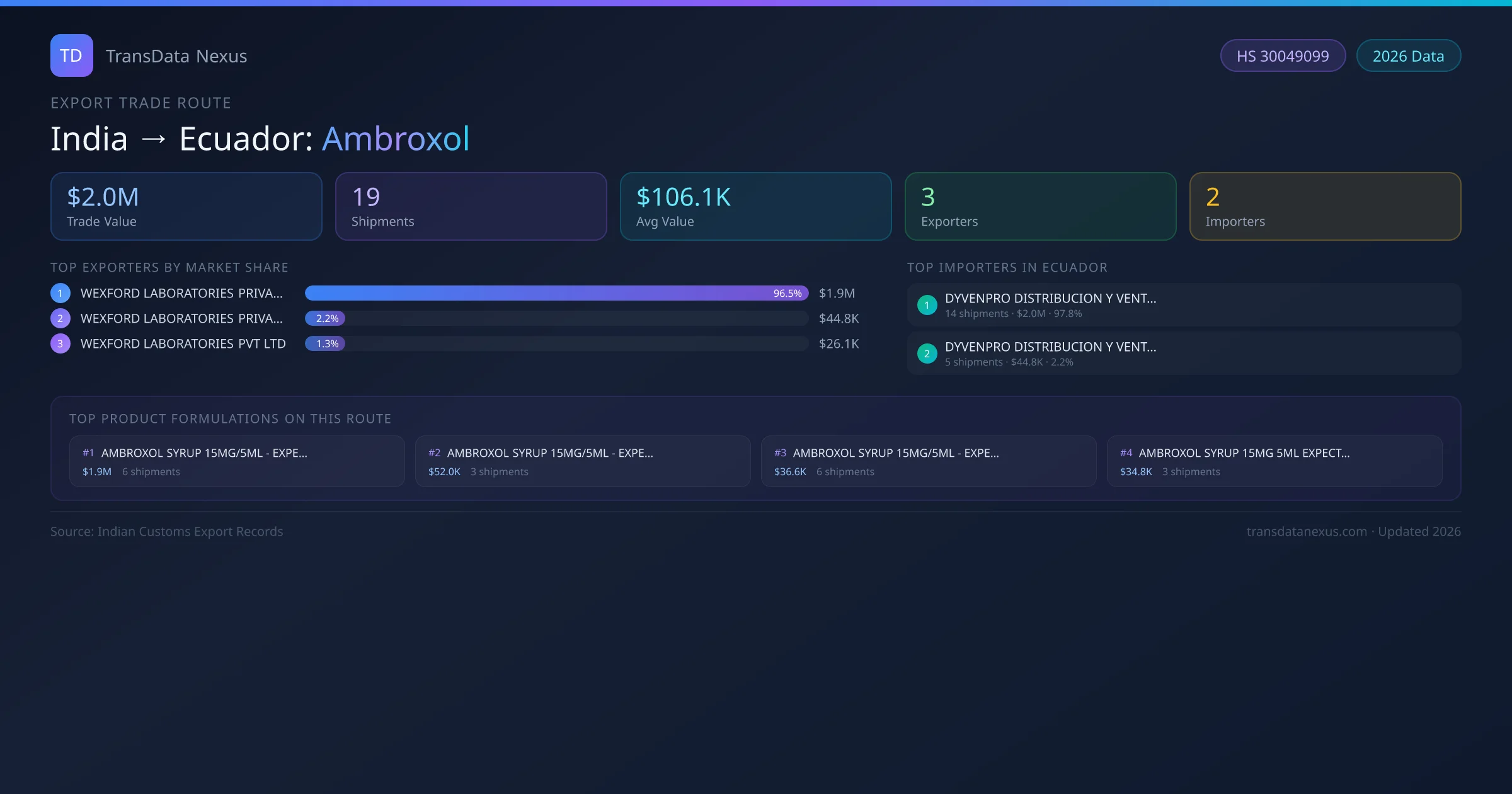Select the $106.1K Avg Value card
This screenshot has width=1512, height=794.
pyautogui.click(x=755, y=206)
